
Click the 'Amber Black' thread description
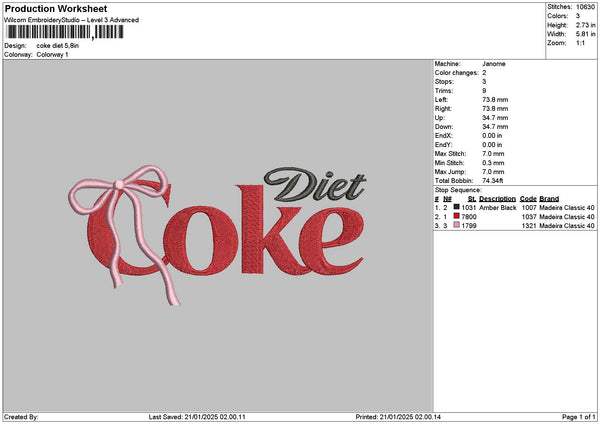[x=497, y=207]
